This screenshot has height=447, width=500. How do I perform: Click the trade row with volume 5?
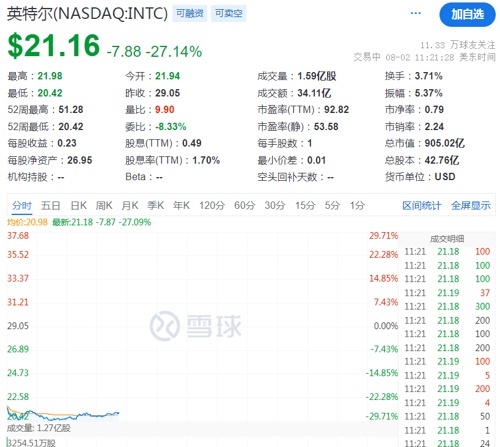(x=447, y=375)
